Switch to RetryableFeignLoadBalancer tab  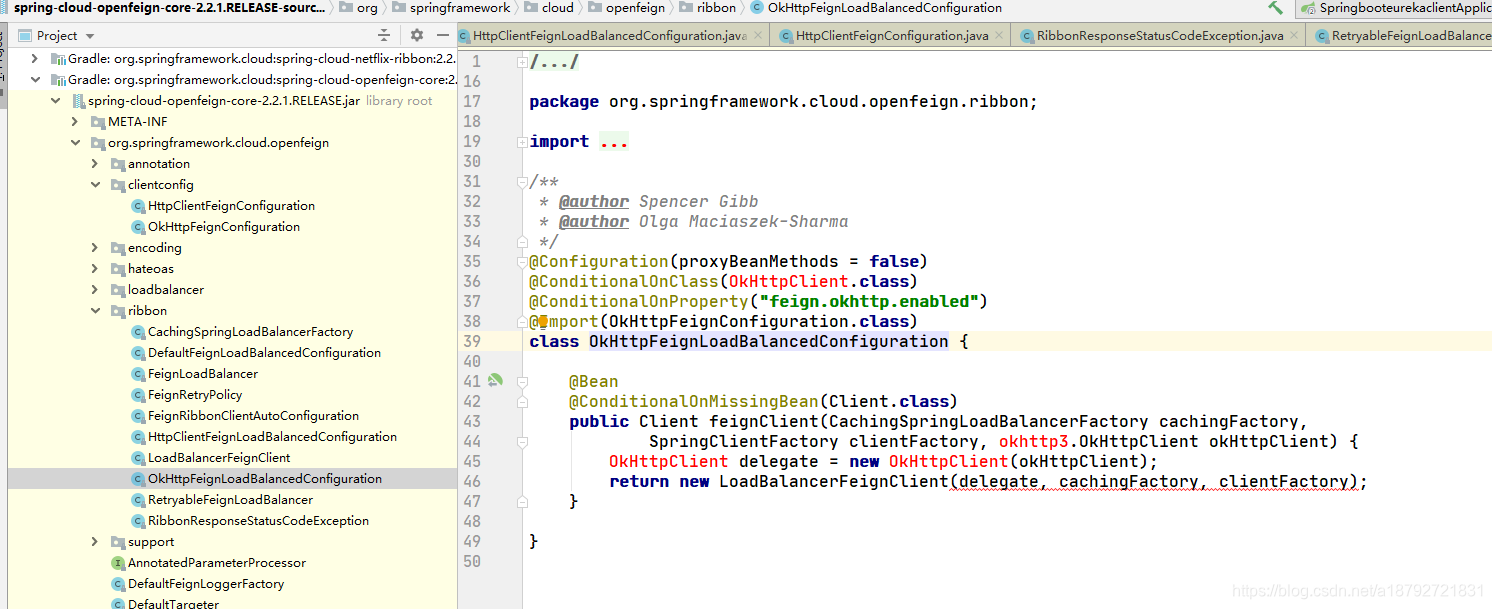click(x=1400, y=36)
